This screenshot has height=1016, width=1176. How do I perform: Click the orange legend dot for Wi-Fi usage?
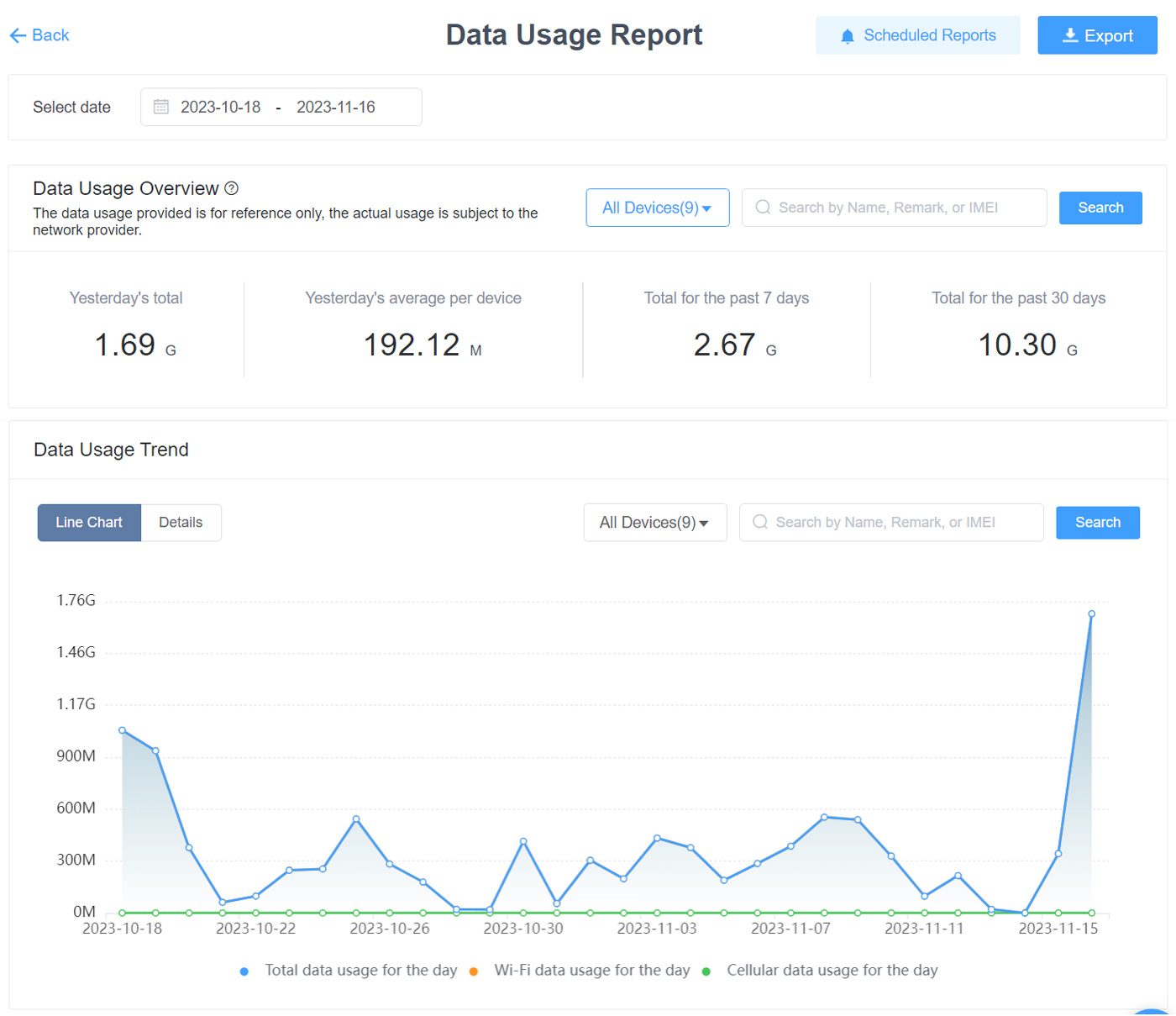click(474, 971)
